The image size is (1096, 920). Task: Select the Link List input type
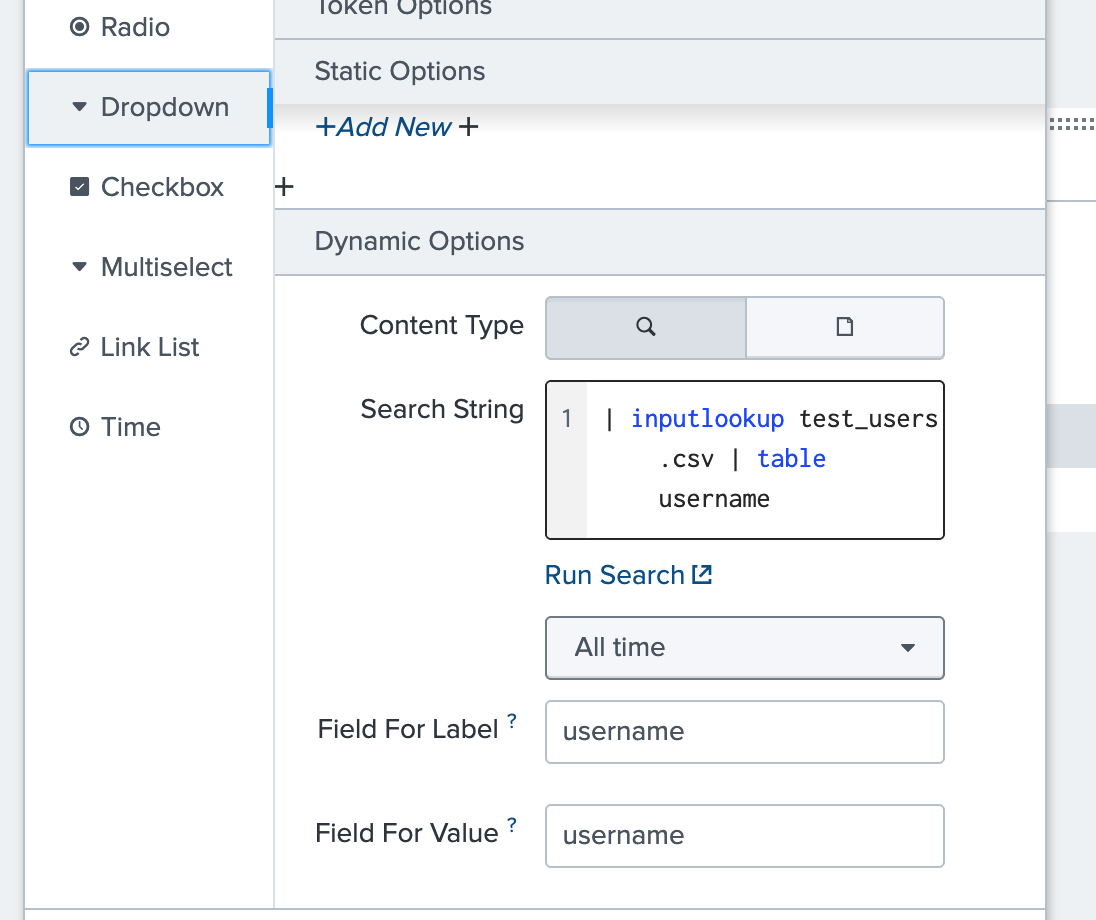(x=135, y=347)
